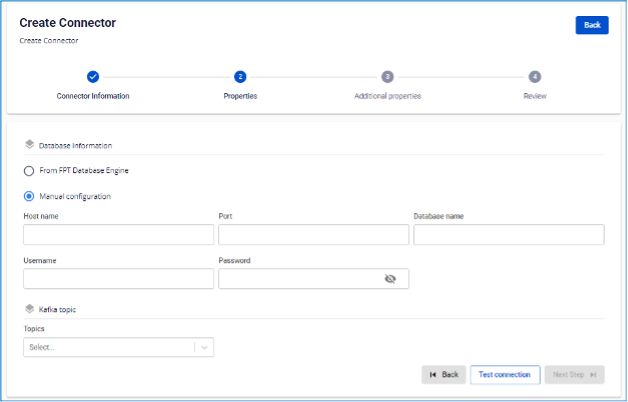Viewport: 628px width, 402px height.
Task: Open the Additional properties step label
Action: 387,96
